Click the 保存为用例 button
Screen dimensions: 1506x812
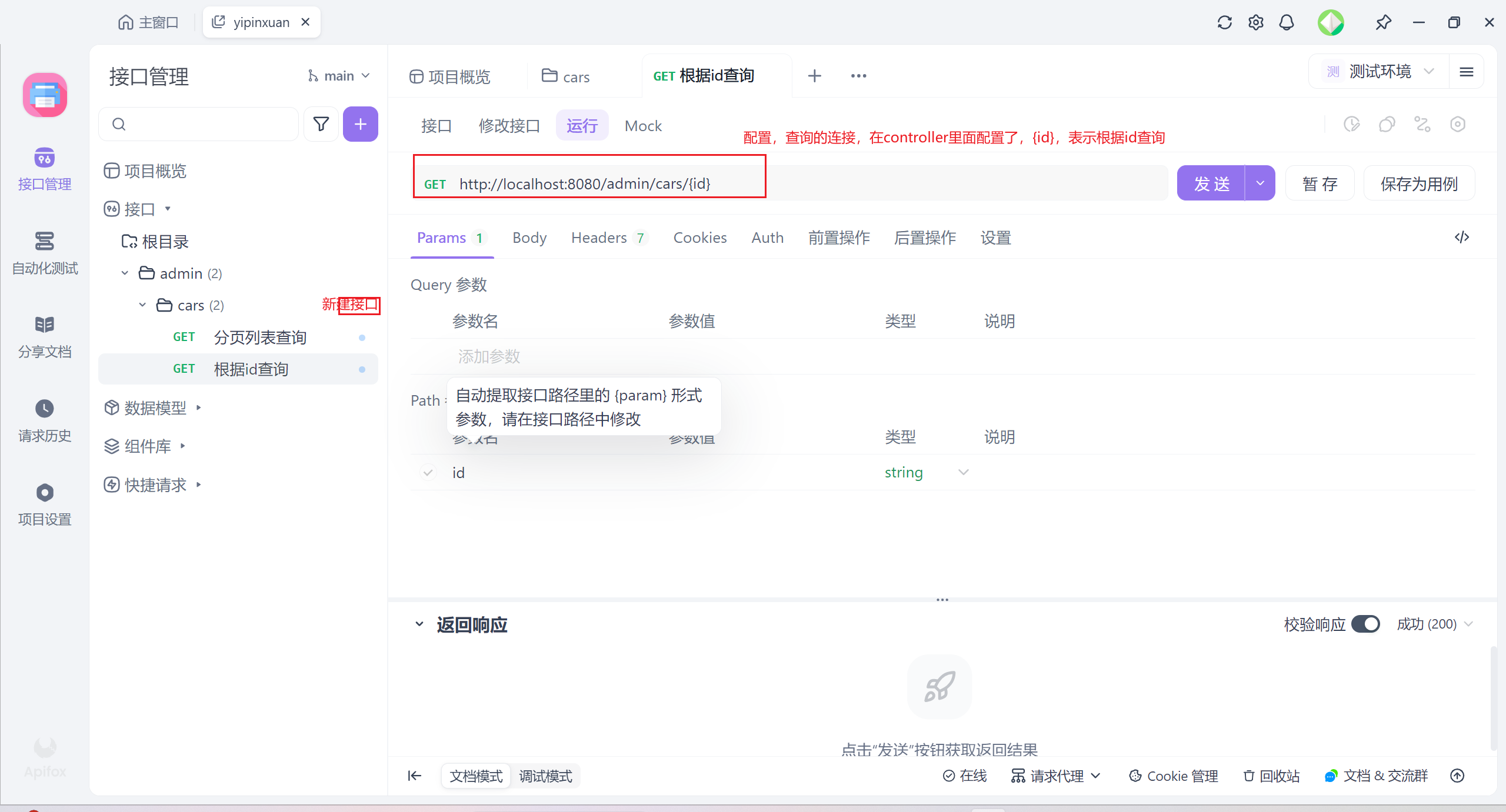(x=1418, y=183)
